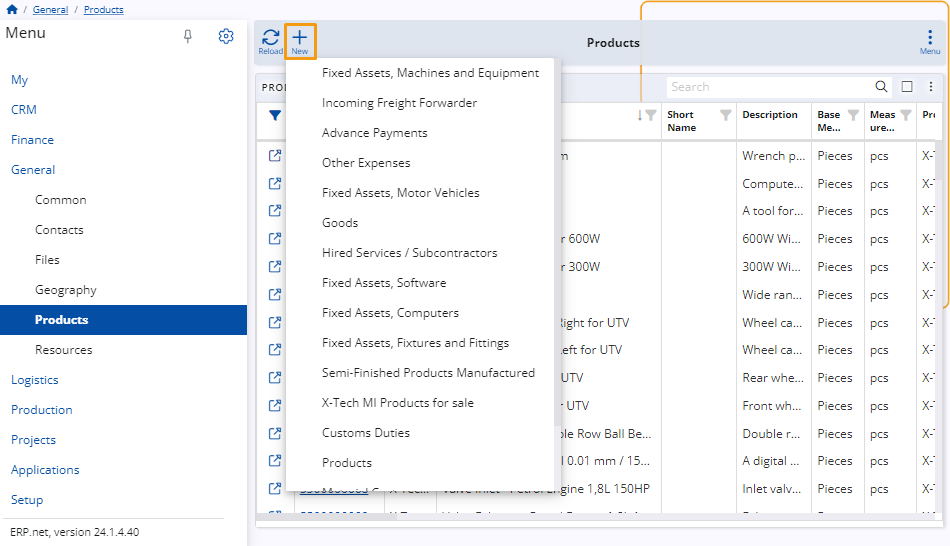Click the search magnifier icon
Image resolution: width=950 pixels, height=546 pixels.
coord(882,87)
